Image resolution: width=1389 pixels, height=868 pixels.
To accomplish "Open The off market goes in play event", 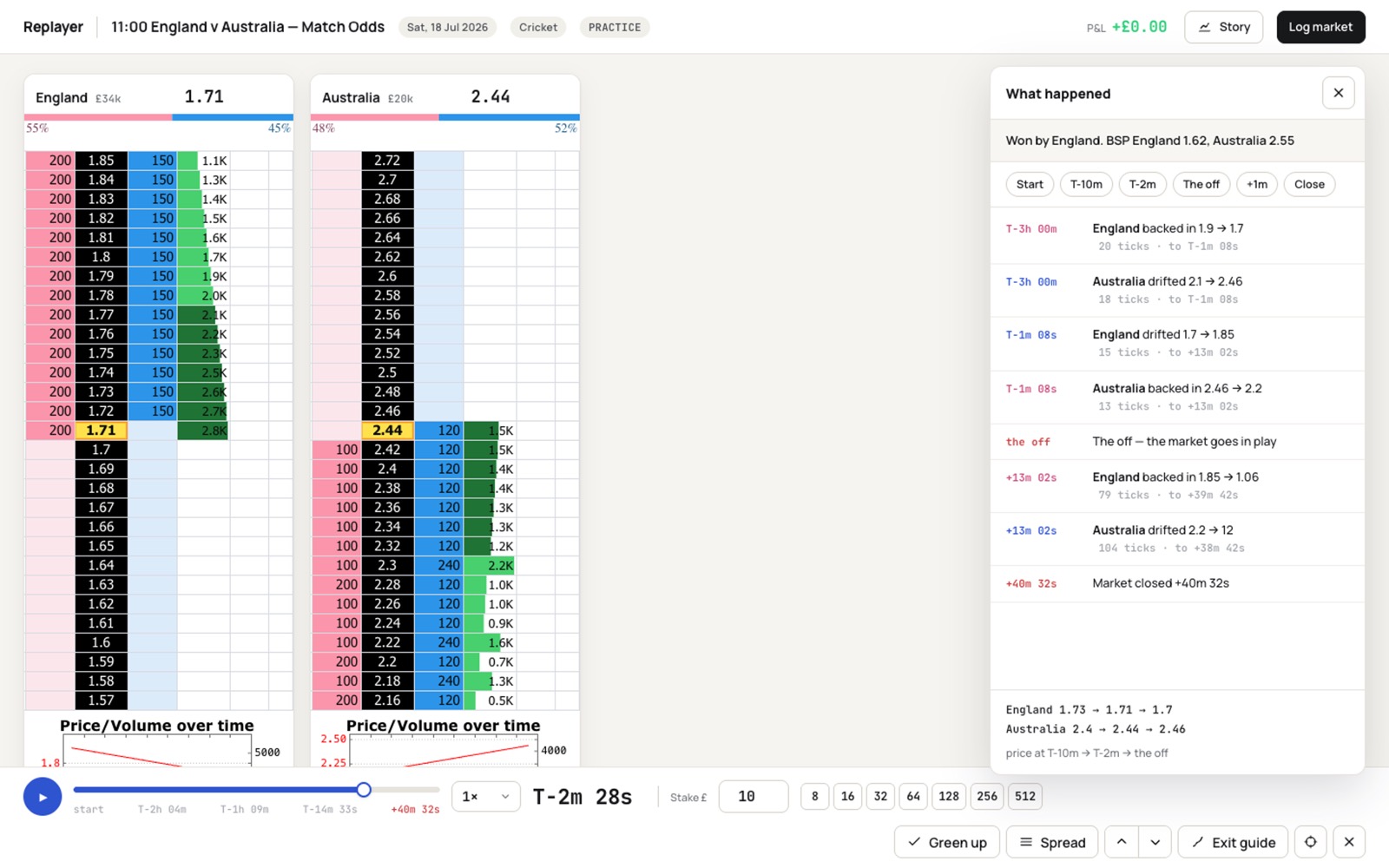I will coord(1177,442).
